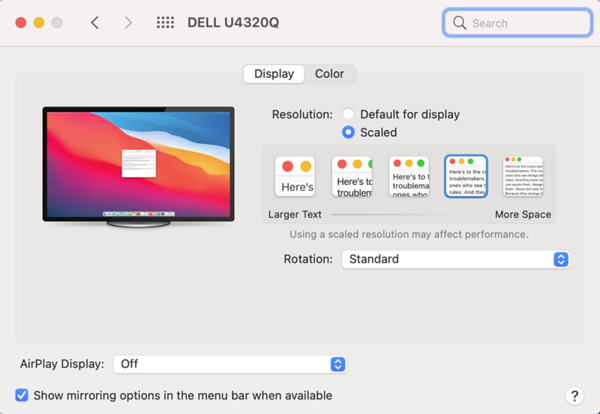The height and width of the screenshot is (414, 600).
Task: Choose the highlighted fourth scaling thumbnail
Action: pyautogui.click(x=466, y=176)
